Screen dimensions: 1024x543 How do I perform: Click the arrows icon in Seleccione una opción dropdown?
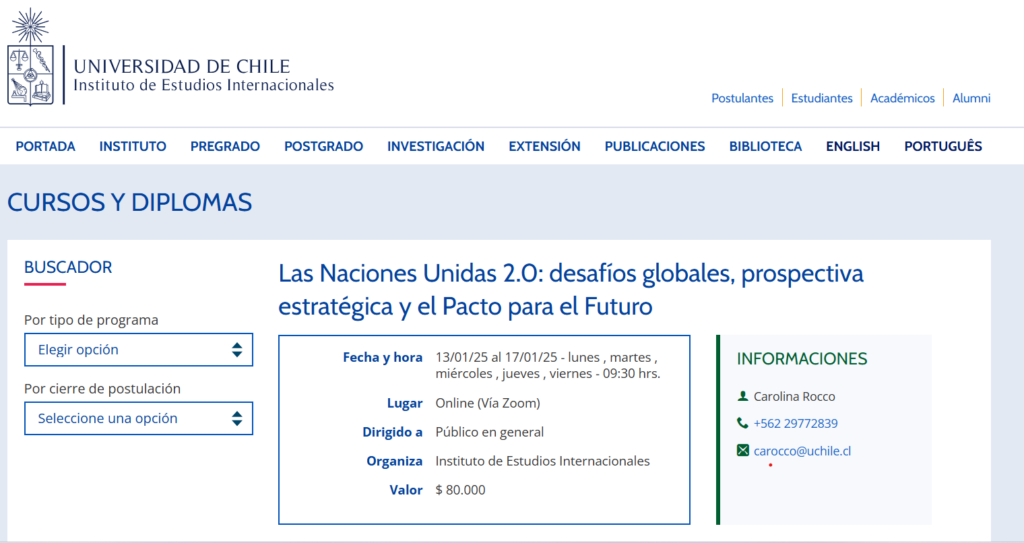(x=237, y=418)
